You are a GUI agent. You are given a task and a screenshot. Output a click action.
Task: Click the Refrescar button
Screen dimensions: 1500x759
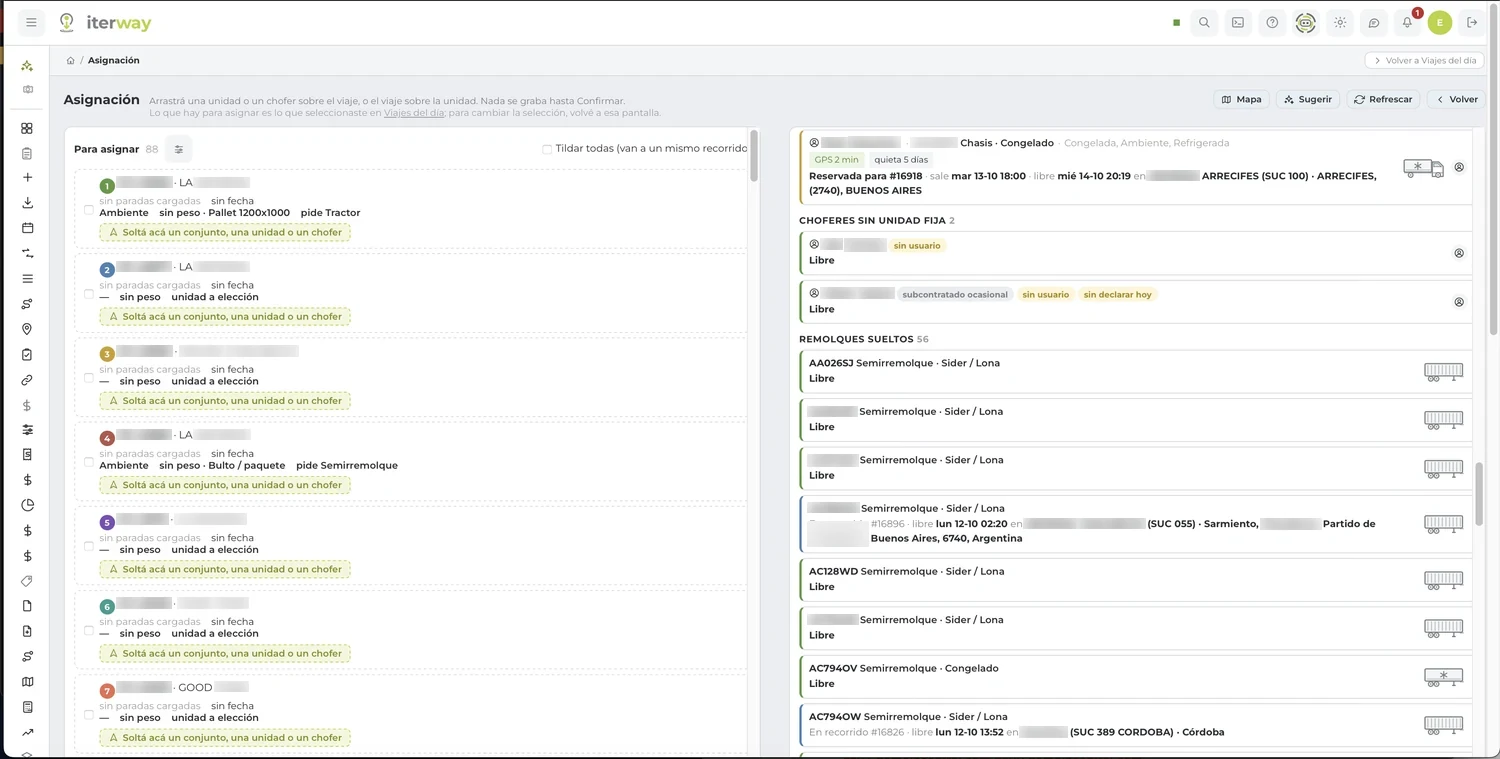tap(1383, 99)
